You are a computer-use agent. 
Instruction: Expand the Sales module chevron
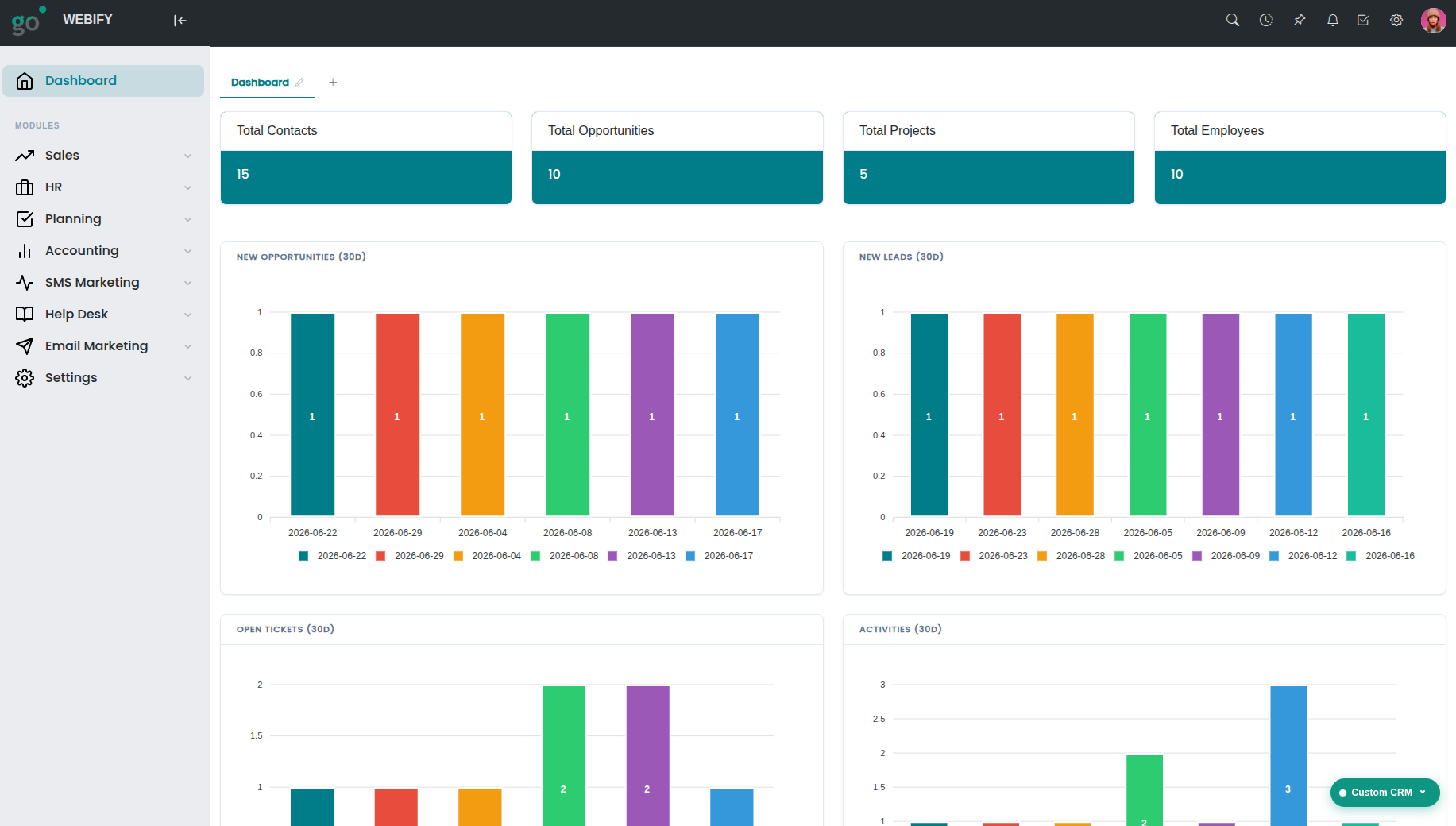click(188, 156)
